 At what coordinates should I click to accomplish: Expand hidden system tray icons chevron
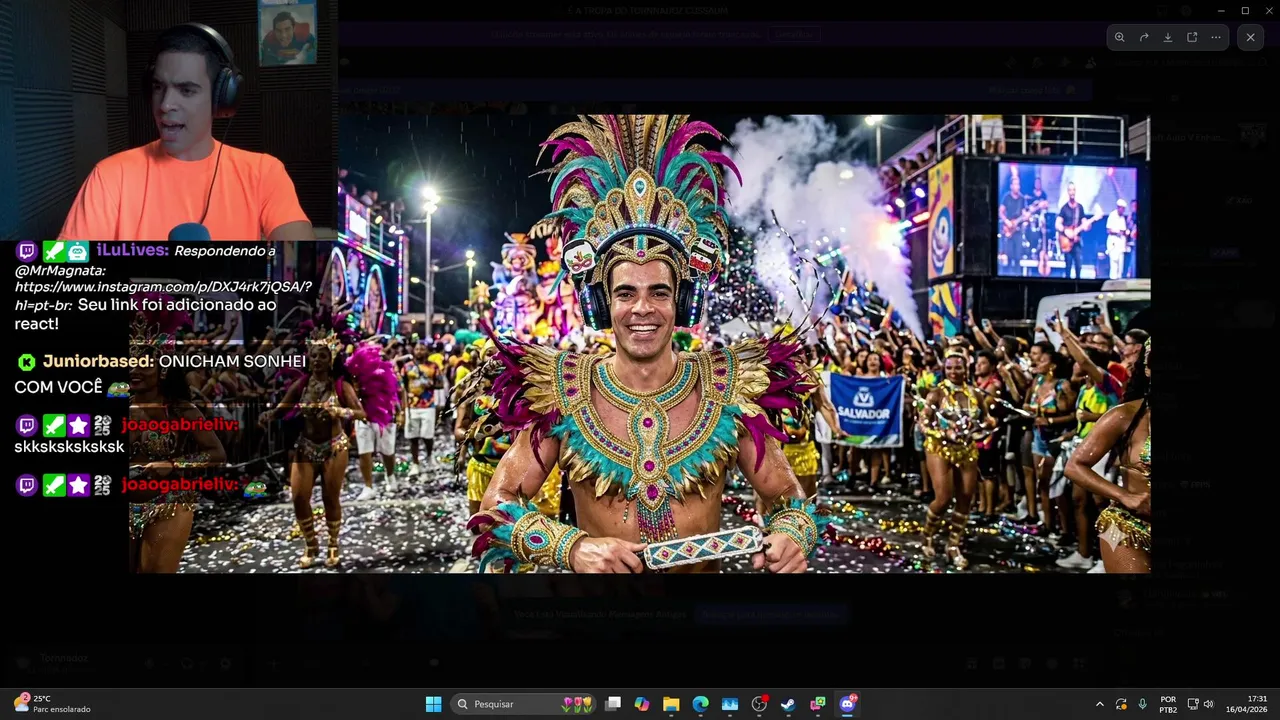(1100, 704)
